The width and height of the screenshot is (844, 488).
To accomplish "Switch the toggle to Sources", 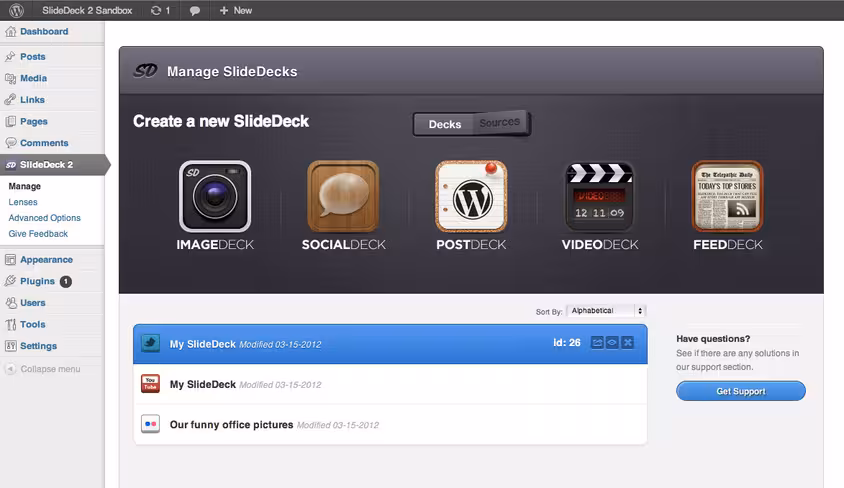I will (x=500, y=123).
